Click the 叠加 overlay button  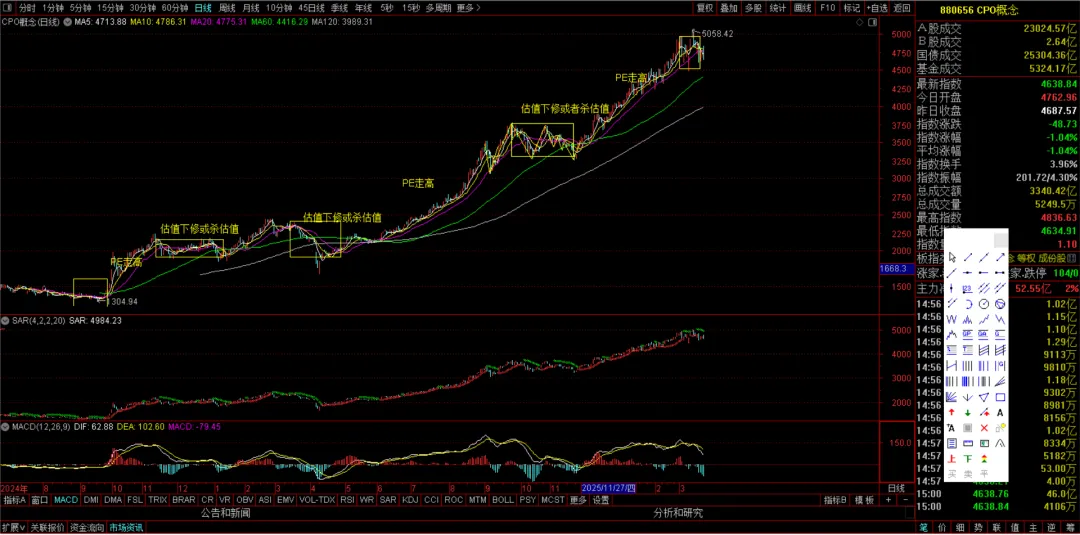click(x=729, y=8)
